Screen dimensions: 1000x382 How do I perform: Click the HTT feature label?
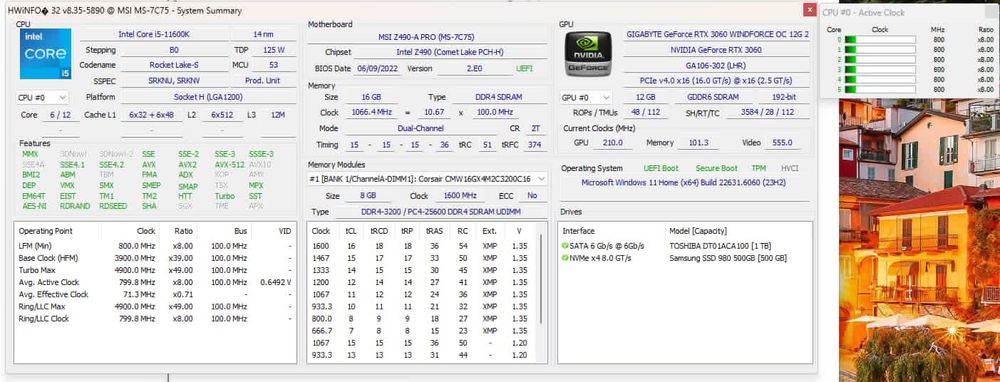[x=185, y=196]
